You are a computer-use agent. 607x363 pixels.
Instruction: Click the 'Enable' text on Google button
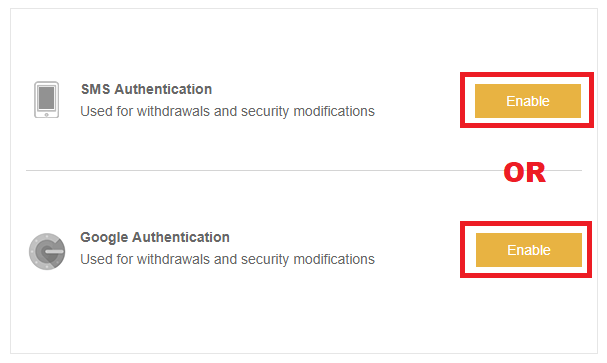(529, 250)
